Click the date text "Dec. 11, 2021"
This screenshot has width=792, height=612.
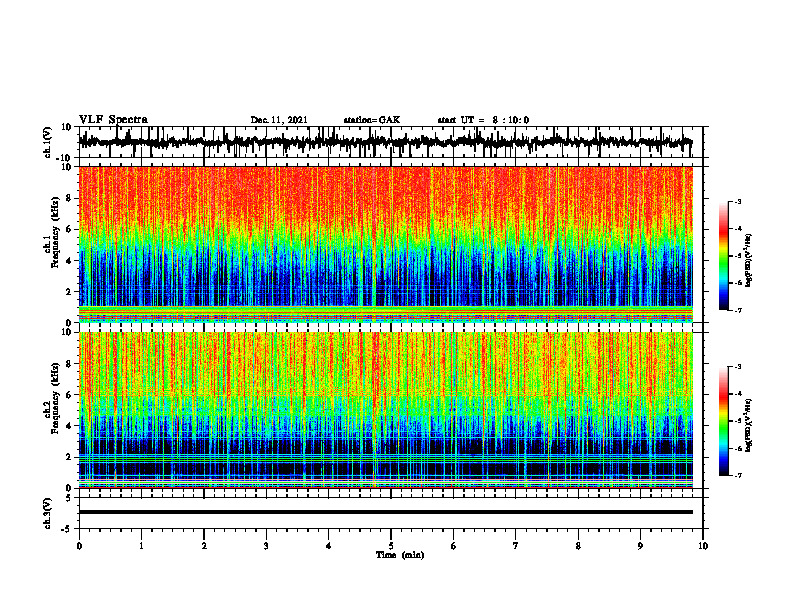coord(279,120)
